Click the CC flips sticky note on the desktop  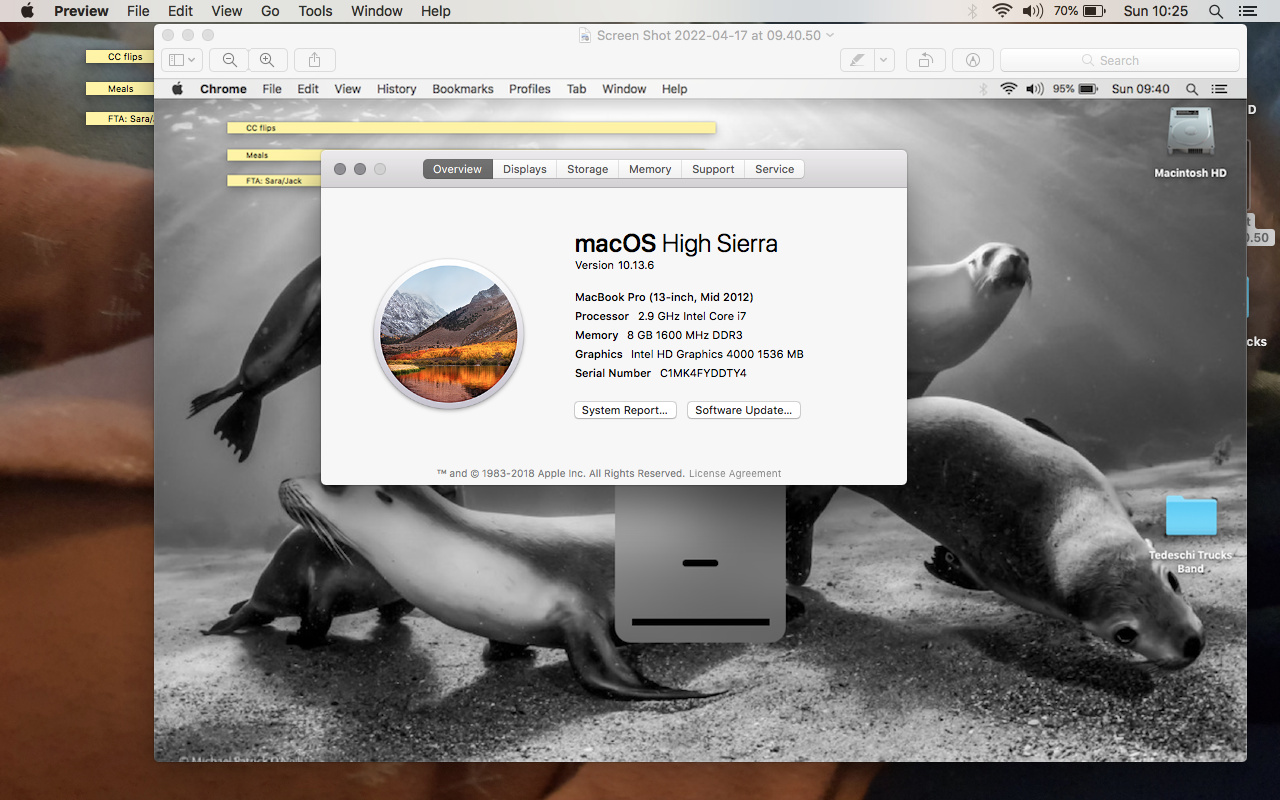click(120, 57)
